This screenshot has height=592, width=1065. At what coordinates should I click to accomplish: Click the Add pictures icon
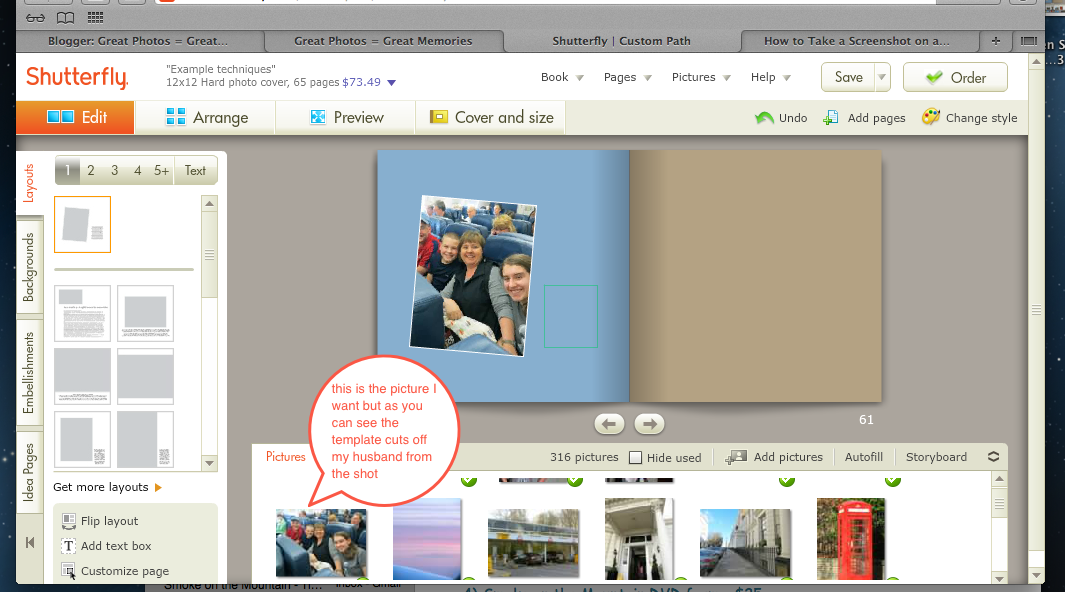(x=736, y=457)
